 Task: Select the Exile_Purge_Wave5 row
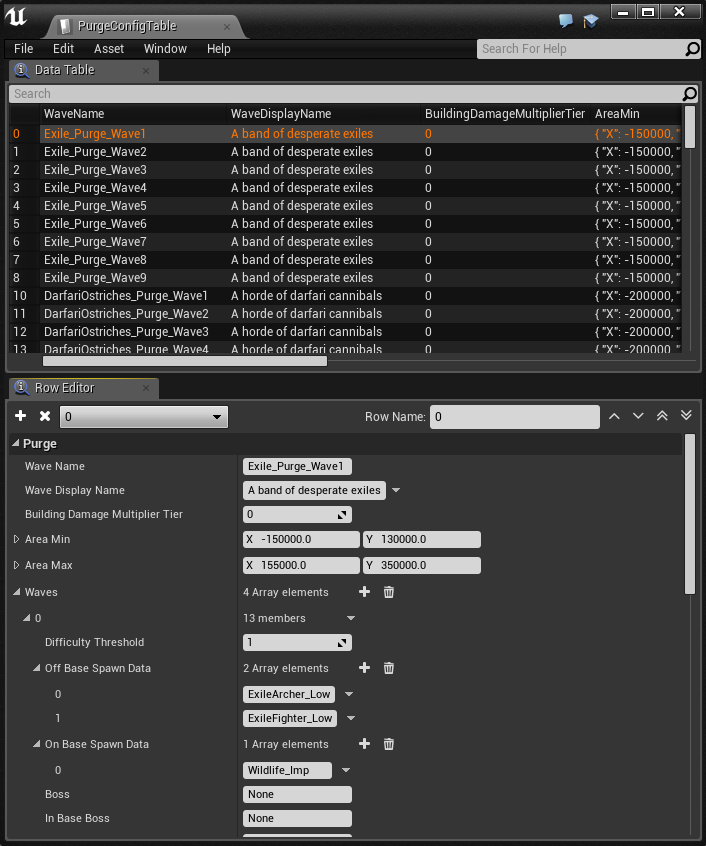click(95, 206)
